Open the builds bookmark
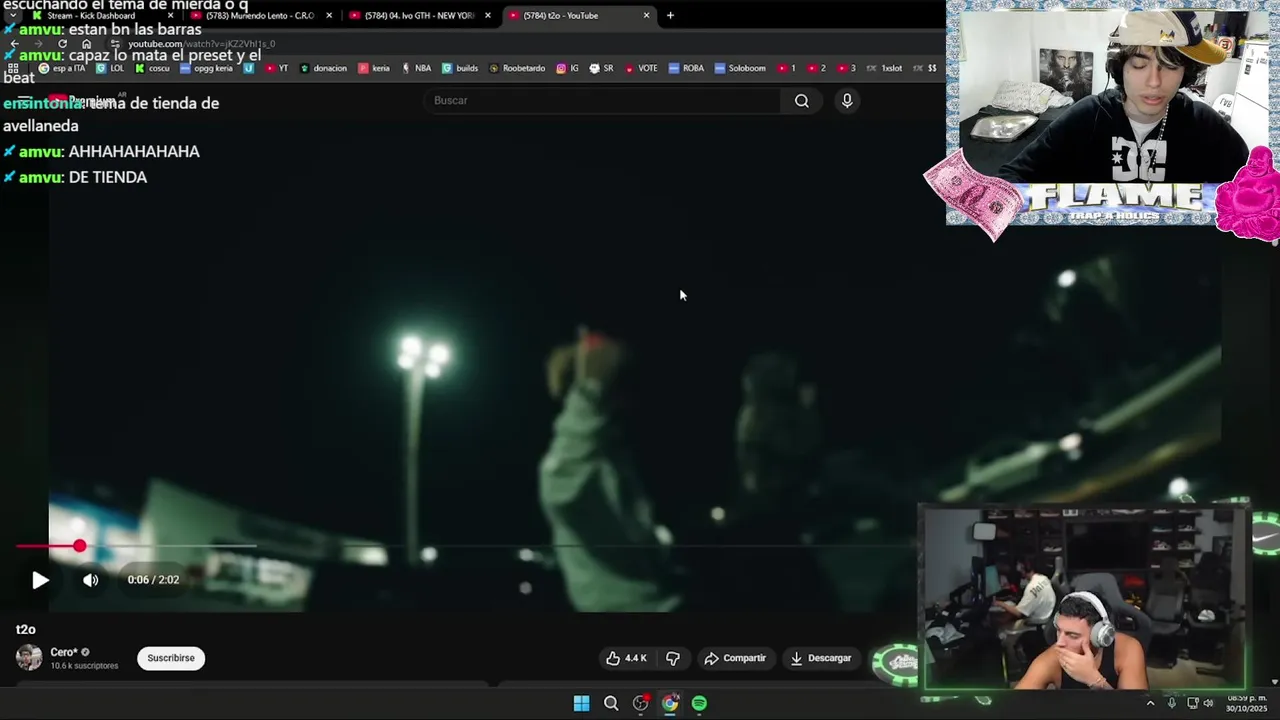Viewport: 1280px width, 720px height. [460, 68]
